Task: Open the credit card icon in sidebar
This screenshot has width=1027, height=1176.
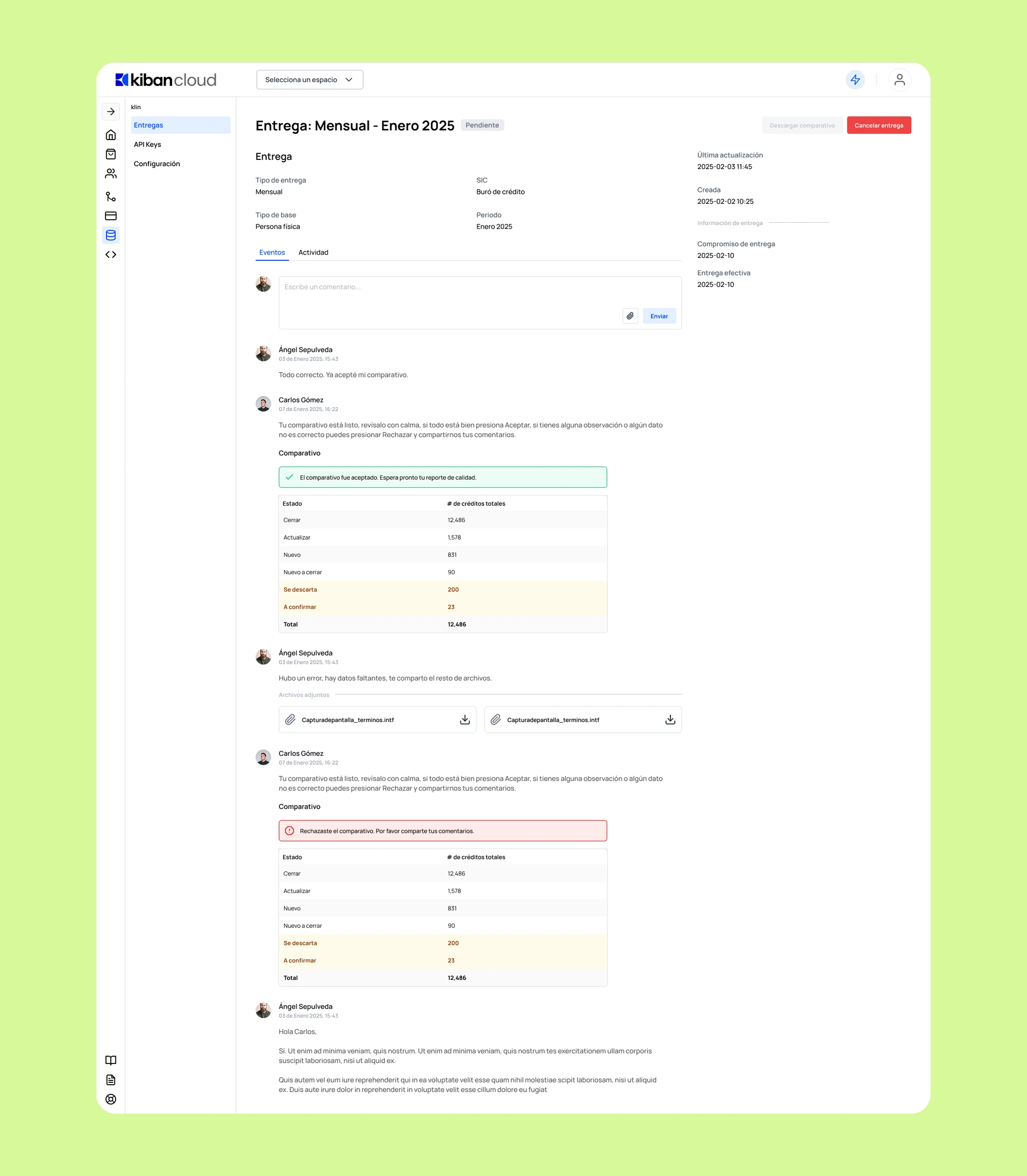Action: coord(111,216)
